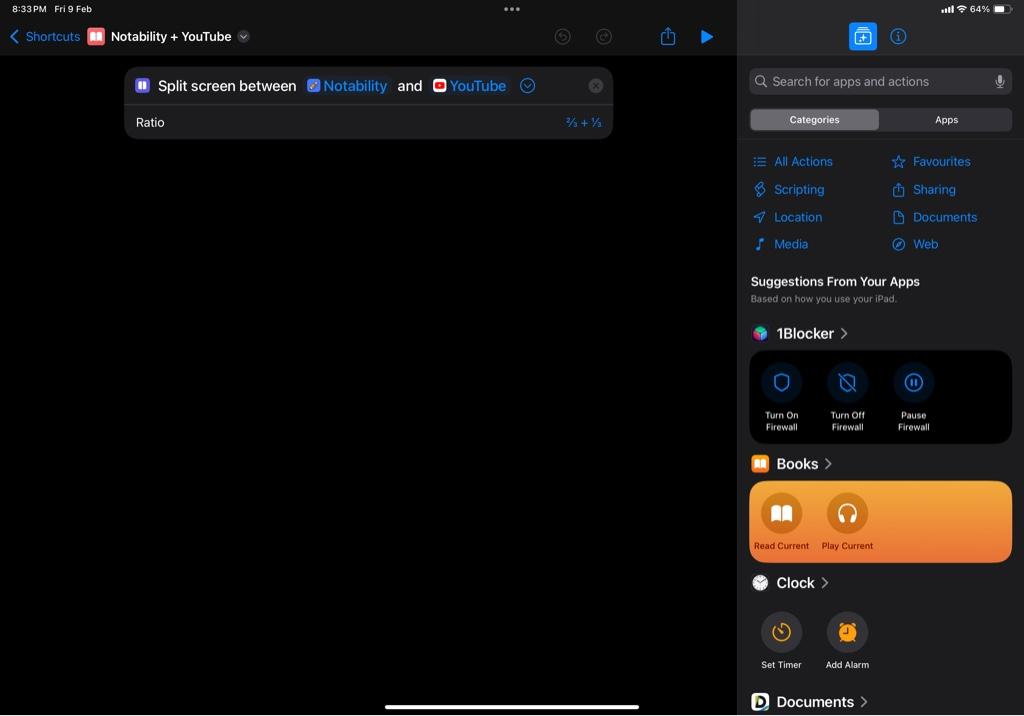Change the YouTube app parameter
1024x716 pixels.
click(470, 86)
